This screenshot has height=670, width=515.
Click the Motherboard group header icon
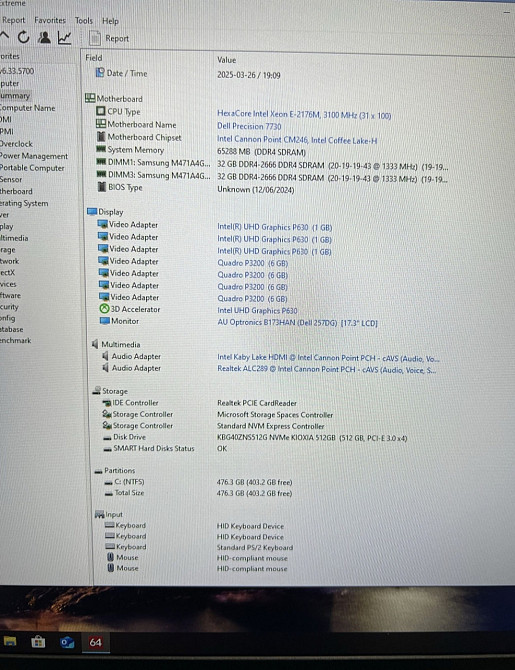click(90, 98)
